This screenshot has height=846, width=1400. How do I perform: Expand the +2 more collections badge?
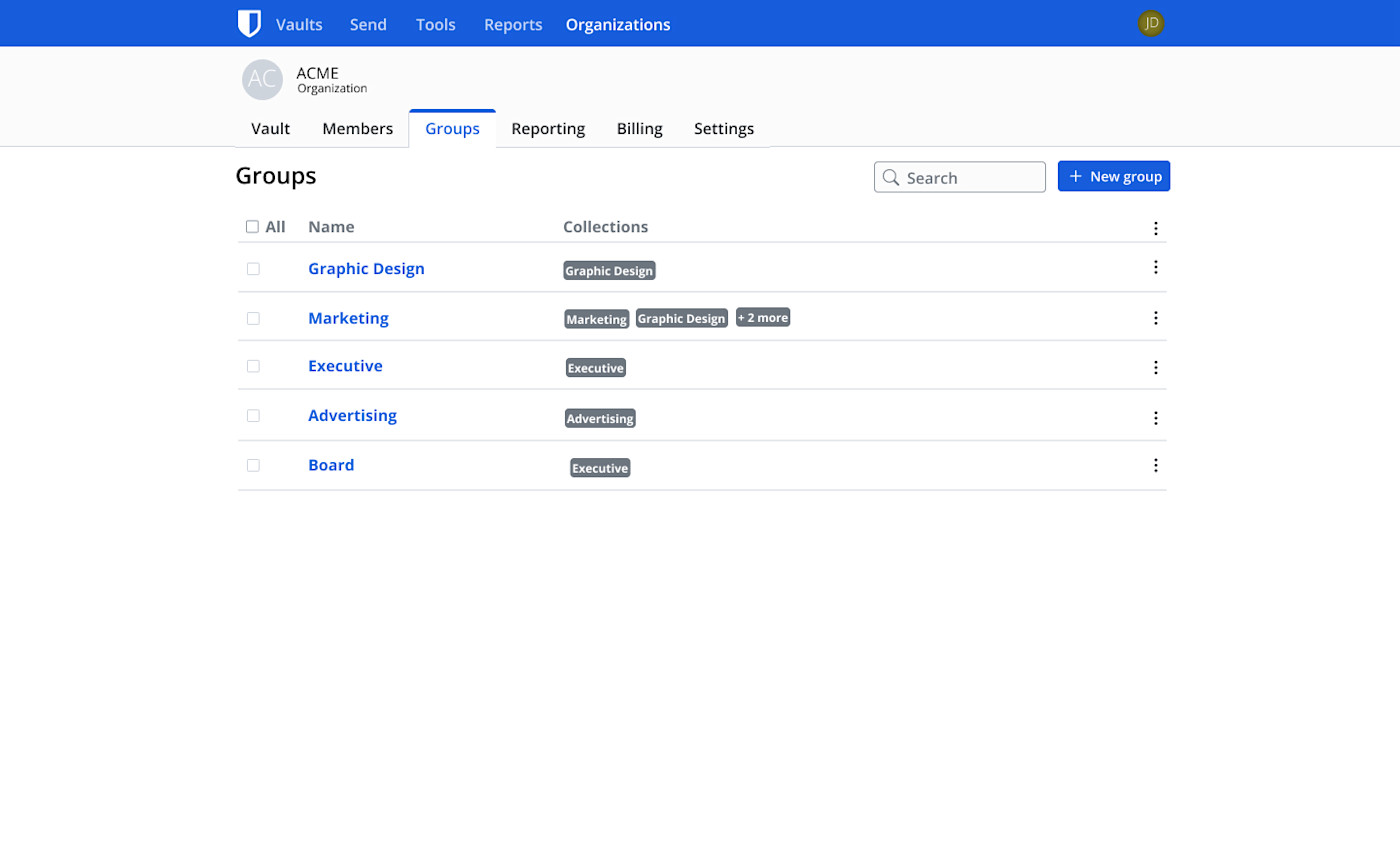coord(762,317)
